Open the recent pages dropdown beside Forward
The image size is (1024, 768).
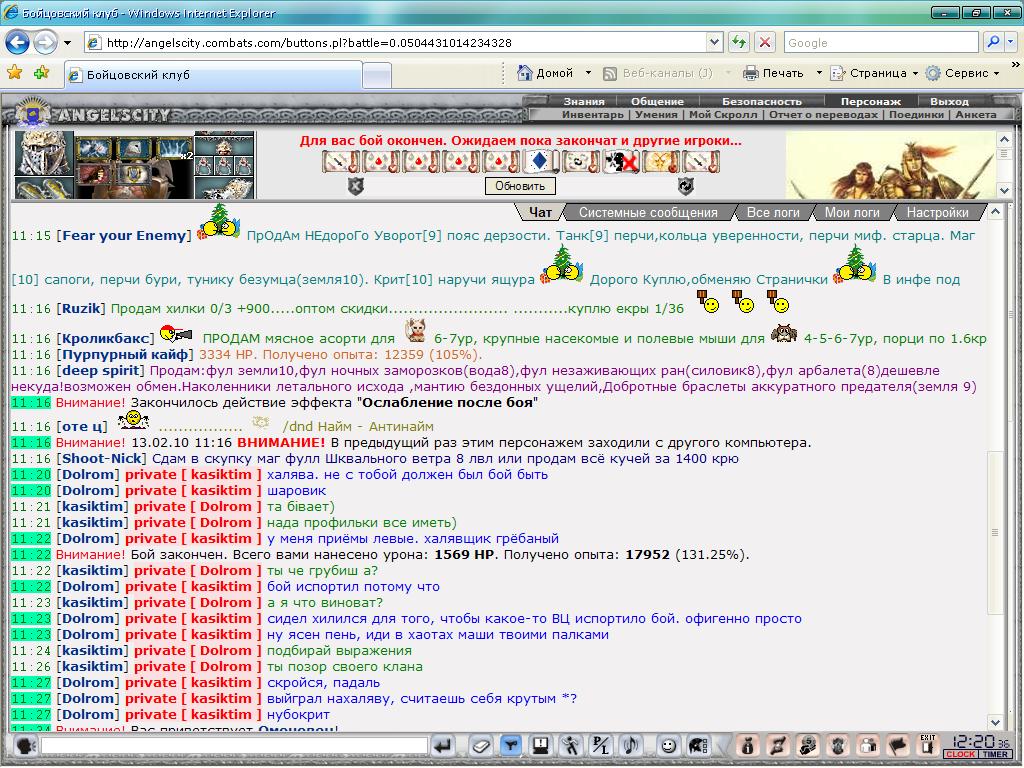67,43
